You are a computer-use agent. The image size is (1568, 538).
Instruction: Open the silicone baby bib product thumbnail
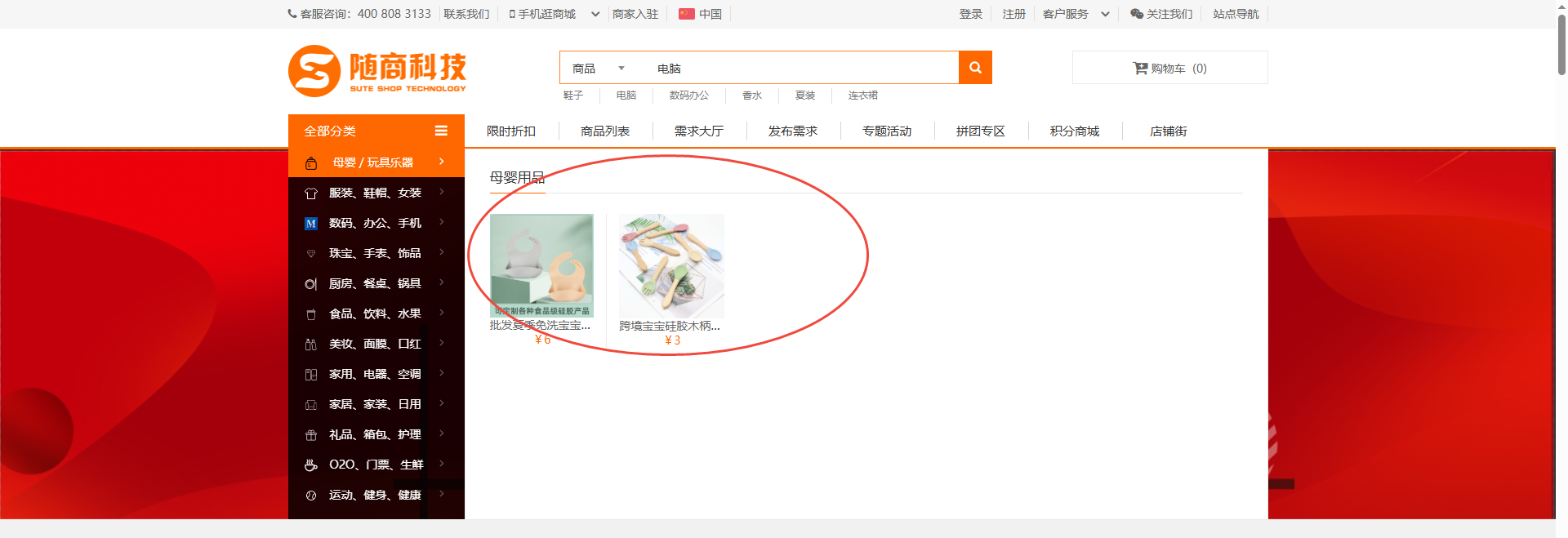[x=541, y=265]
